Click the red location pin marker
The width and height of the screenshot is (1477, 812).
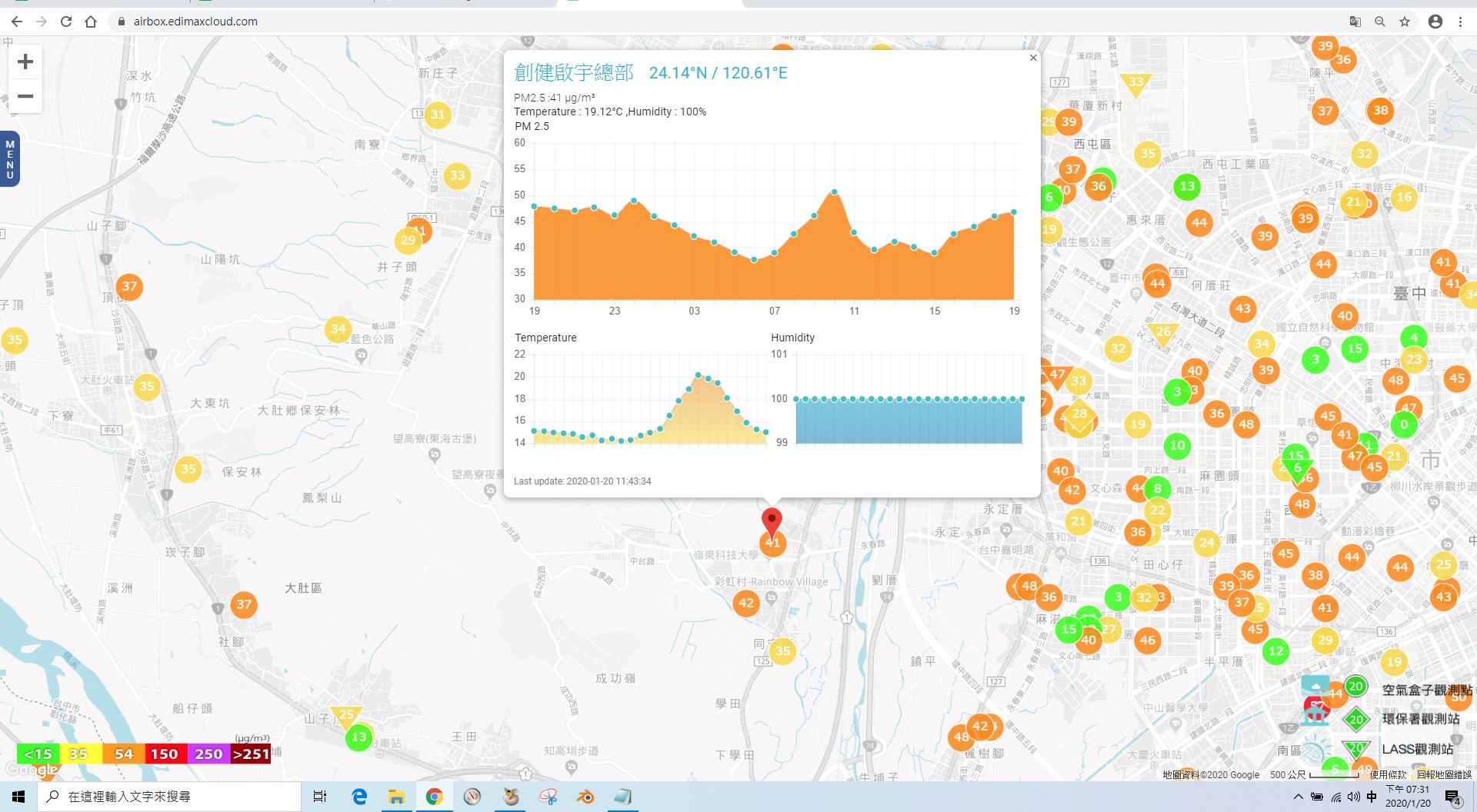click(x=772, y=523)
